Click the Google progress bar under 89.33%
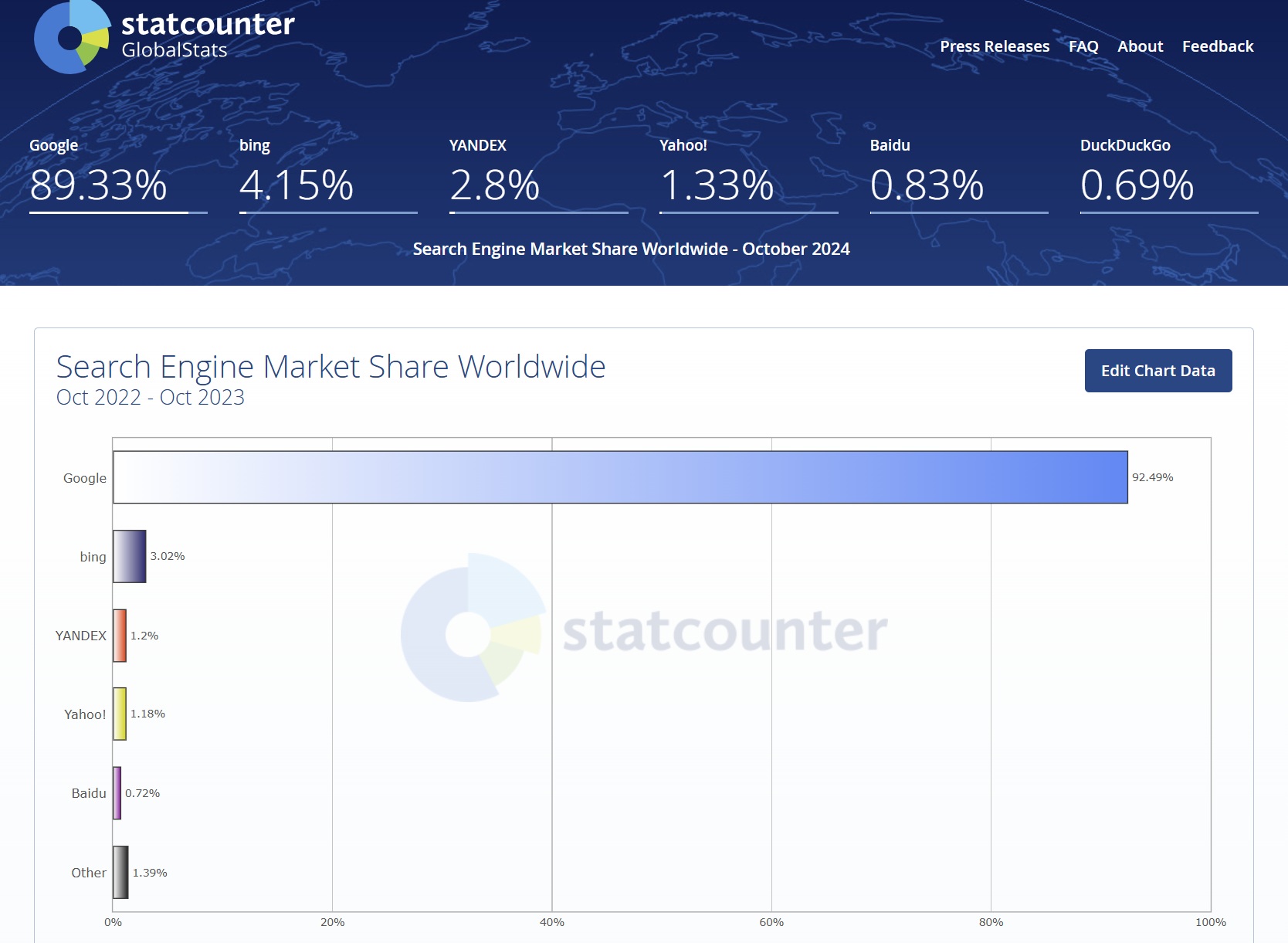This screenshot has height=943, width=1288. pyautogui.click(x=118, y=212)
